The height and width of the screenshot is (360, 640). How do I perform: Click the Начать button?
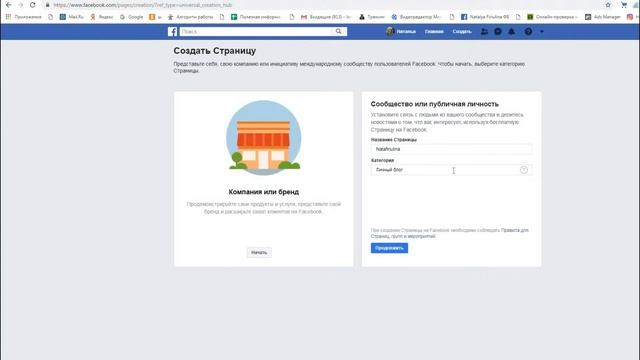point(259,253)
